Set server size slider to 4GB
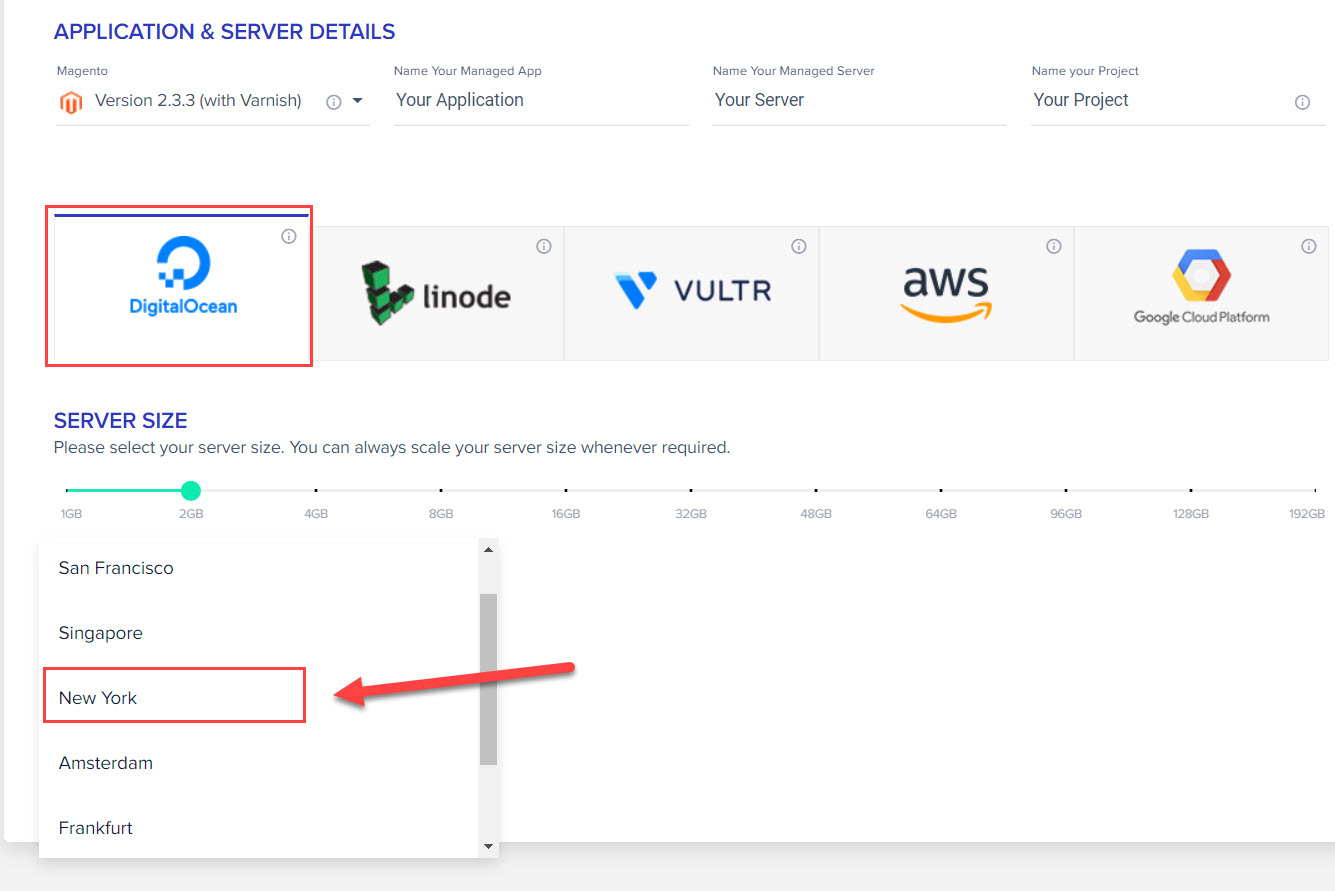 [x=316, y=491]
